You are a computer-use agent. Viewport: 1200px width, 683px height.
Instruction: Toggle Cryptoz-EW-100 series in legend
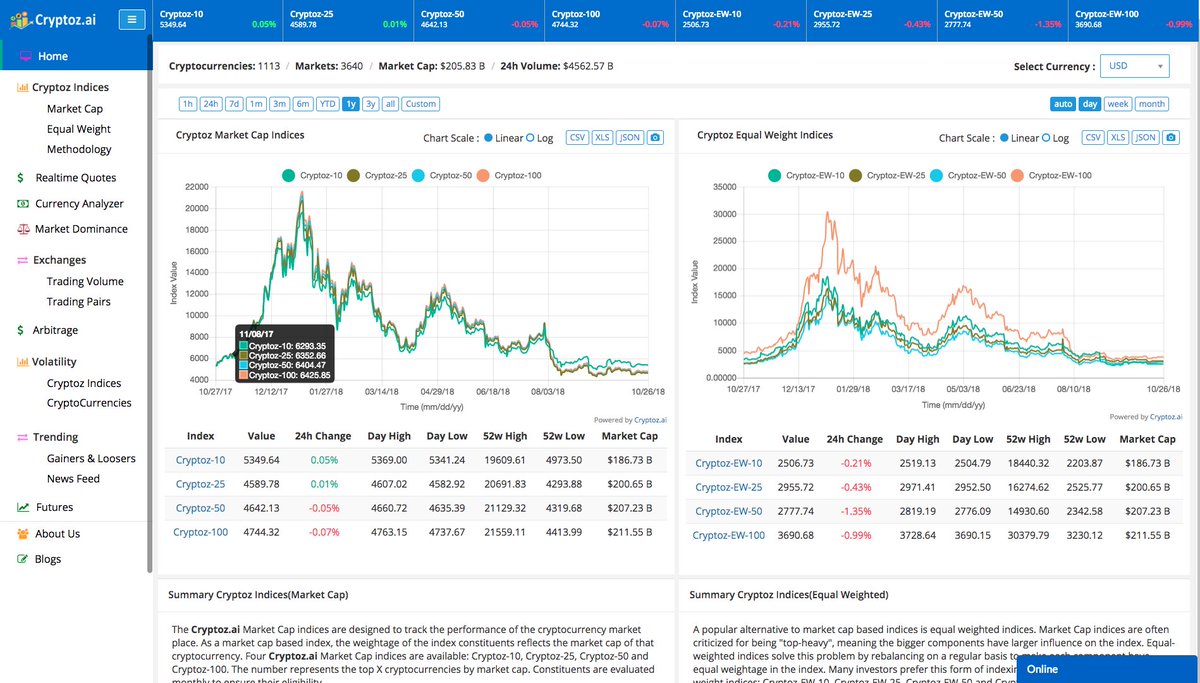[1050, 175]
